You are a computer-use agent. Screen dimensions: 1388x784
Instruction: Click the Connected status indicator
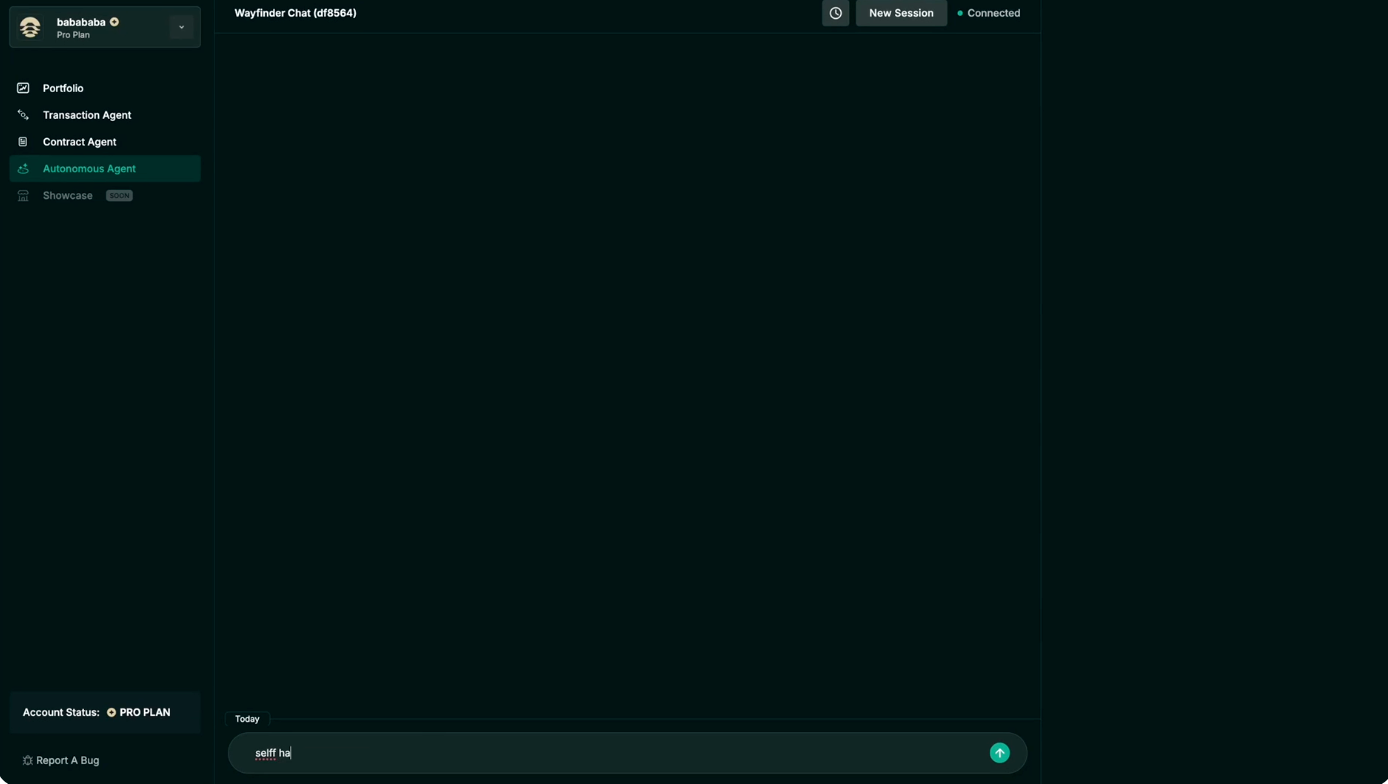(x=989, y=13)
